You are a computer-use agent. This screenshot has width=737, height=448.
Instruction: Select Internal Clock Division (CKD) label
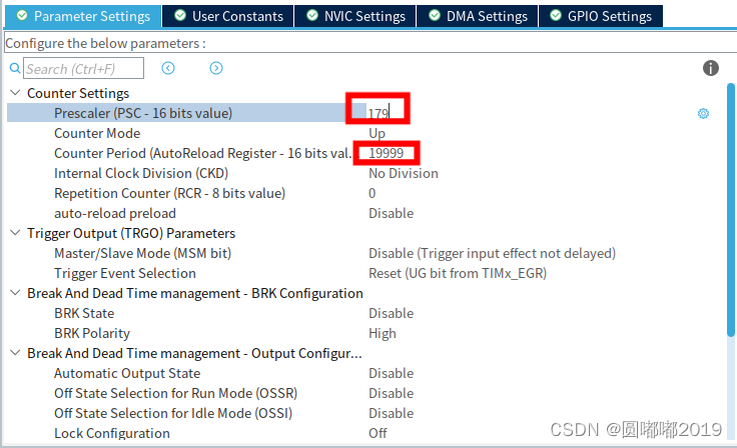(x=141, y=173)
